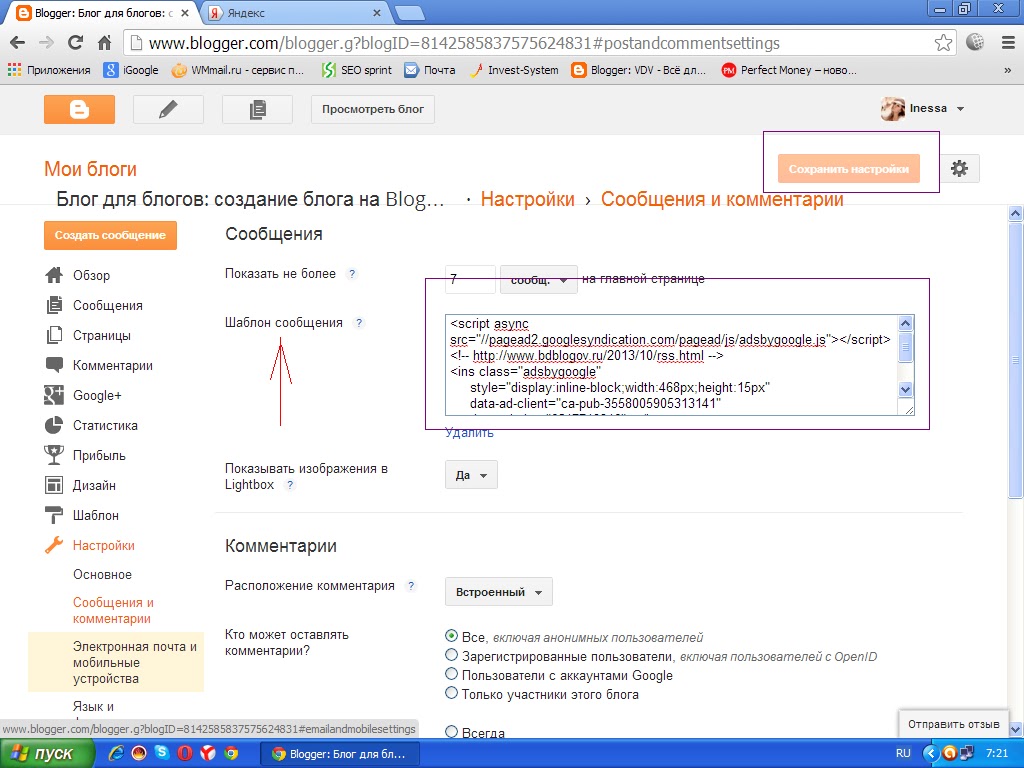The width and height of the screenshot is (1024, 768).
Task: Select Зарегистрированные пользователи radio option
Action: tap(451, 654)
